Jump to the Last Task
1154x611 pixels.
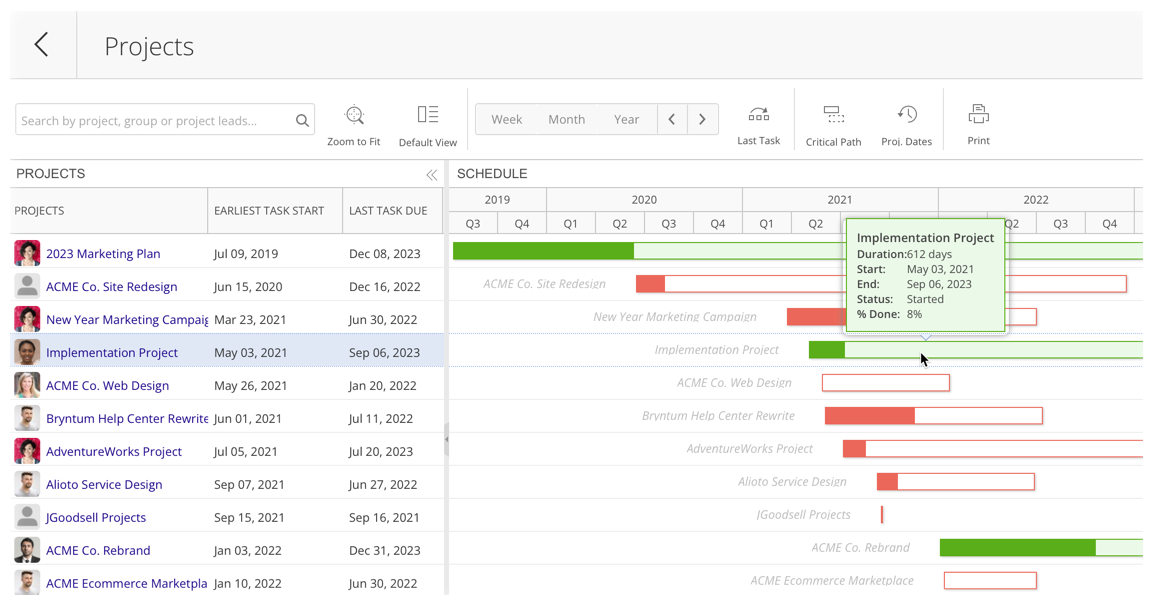coord(758,124)
